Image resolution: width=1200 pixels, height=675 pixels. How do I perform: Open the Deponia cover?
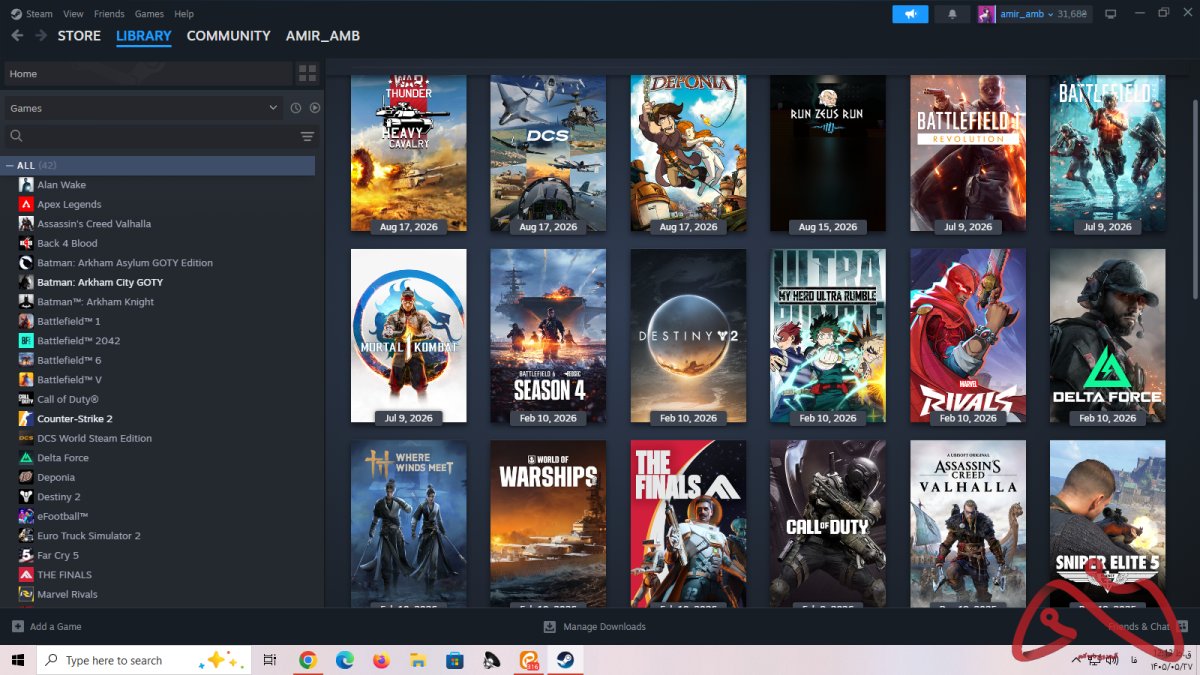tap(688, 154)
